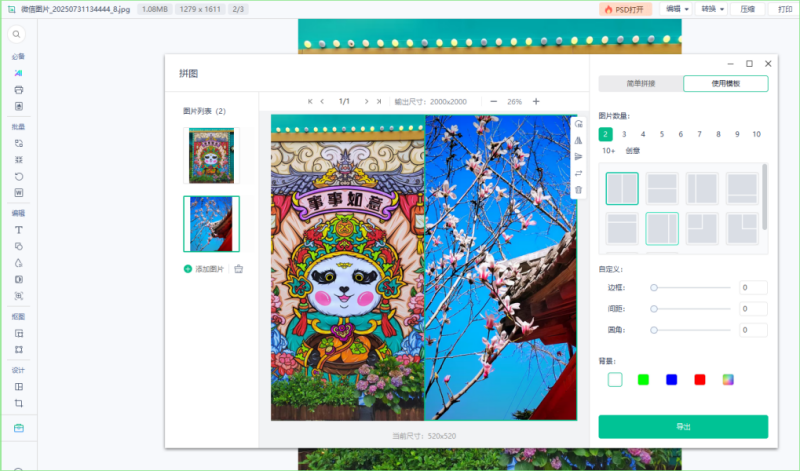Pick the red background color swatch
800x471 pixels.
click(x=700, y=380)
